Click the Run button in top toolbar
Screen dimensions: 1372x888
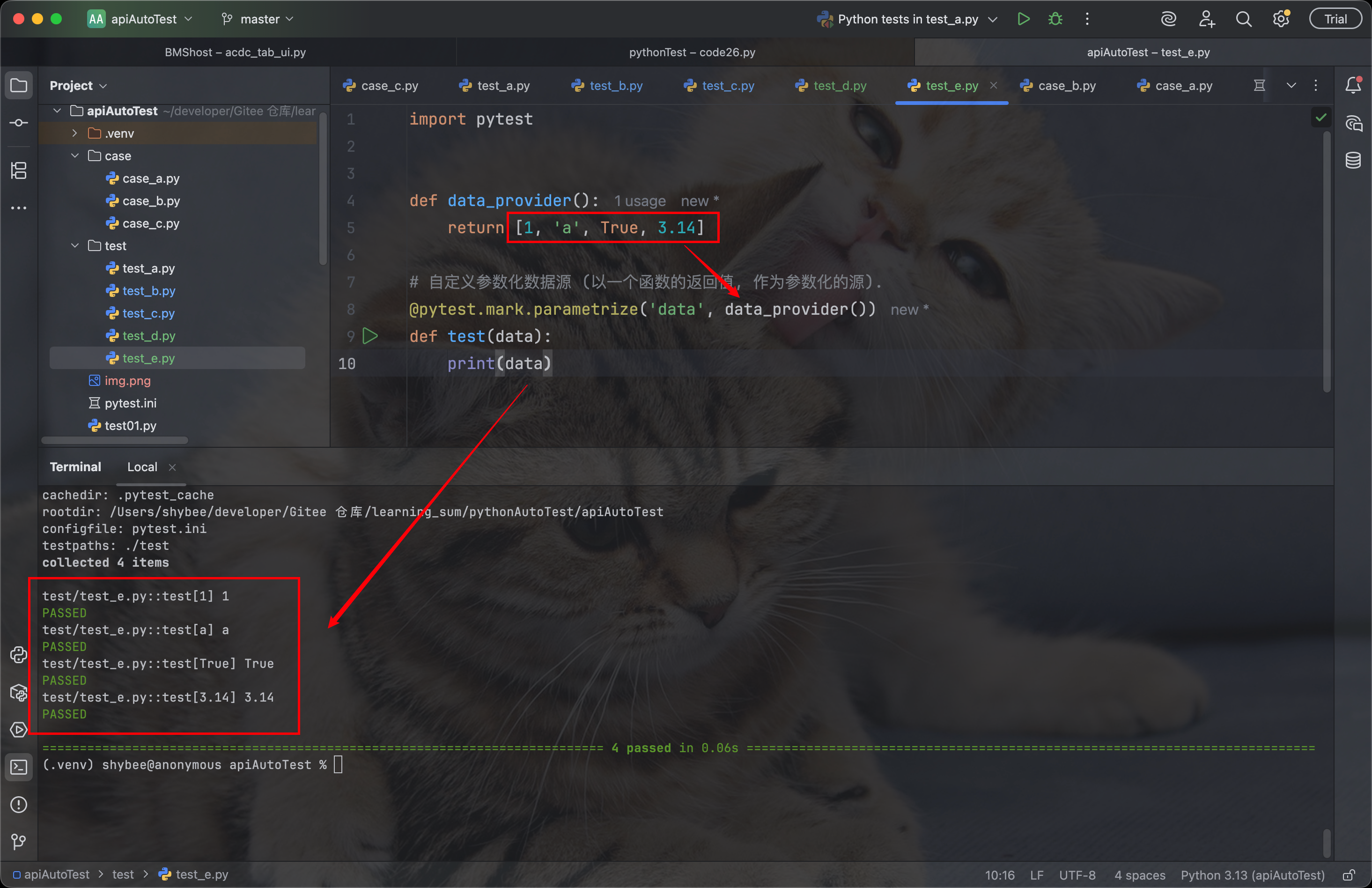pyautogui.click(x=1023, y=19)
